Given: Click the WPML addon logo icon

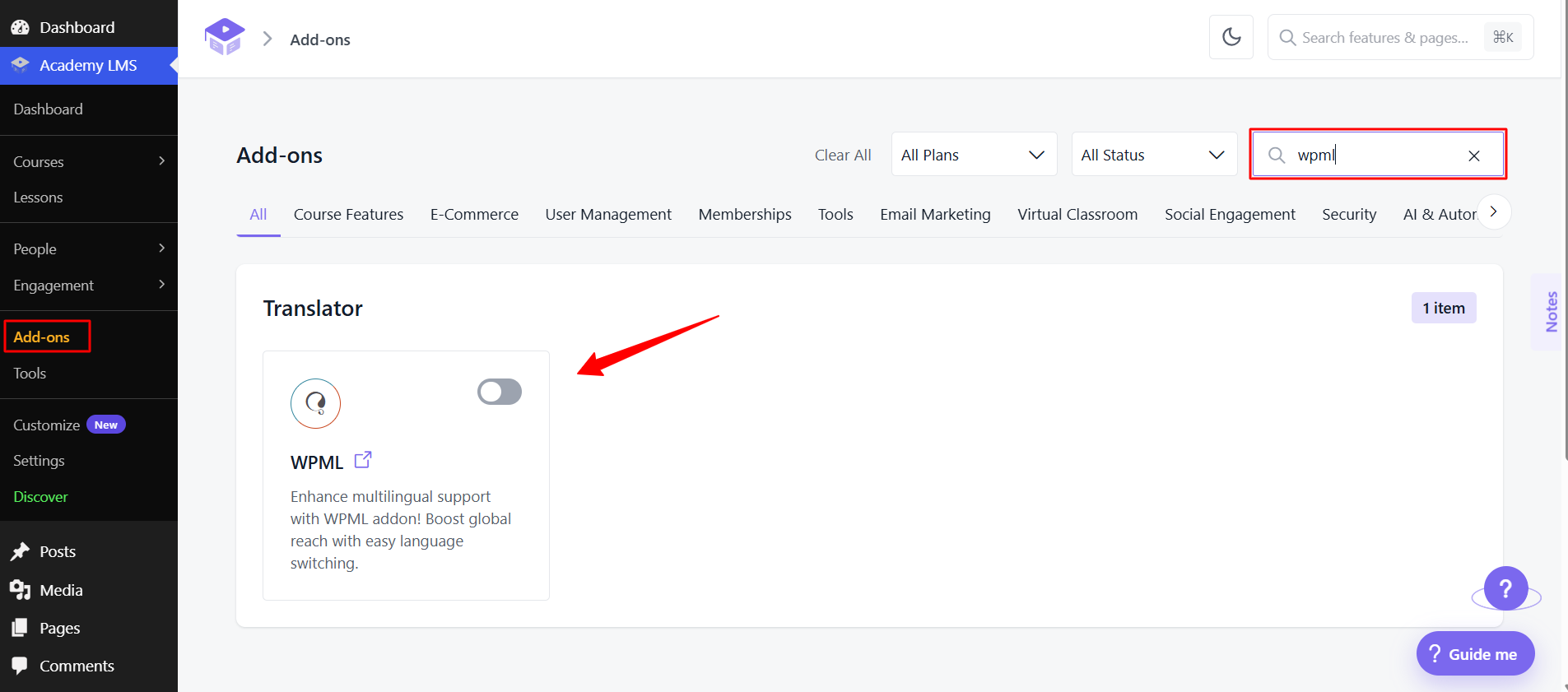Looking at the screenshot, I should [x=316, y=403].
